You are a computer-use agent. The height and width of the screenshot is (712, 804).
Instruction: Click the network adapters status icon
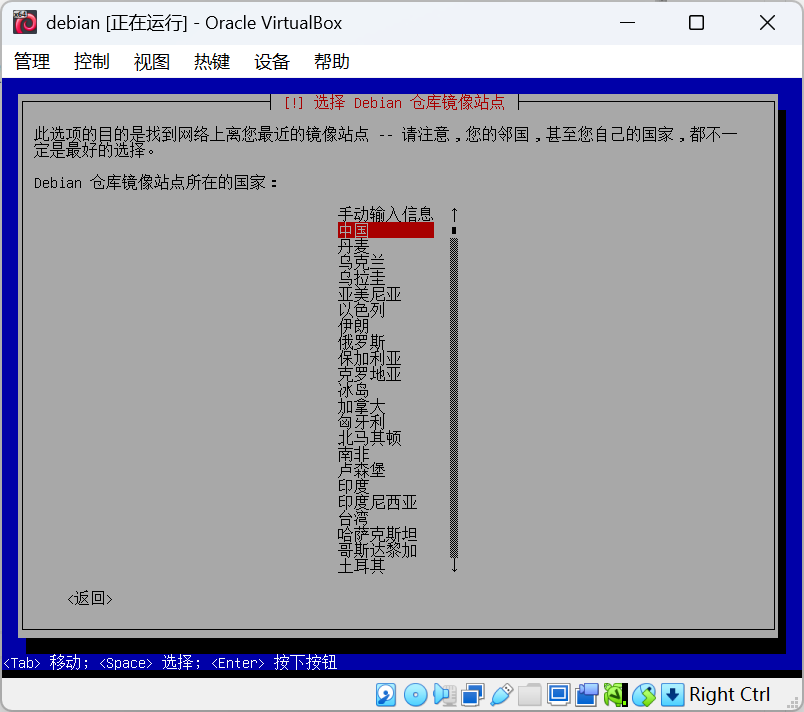473,695
